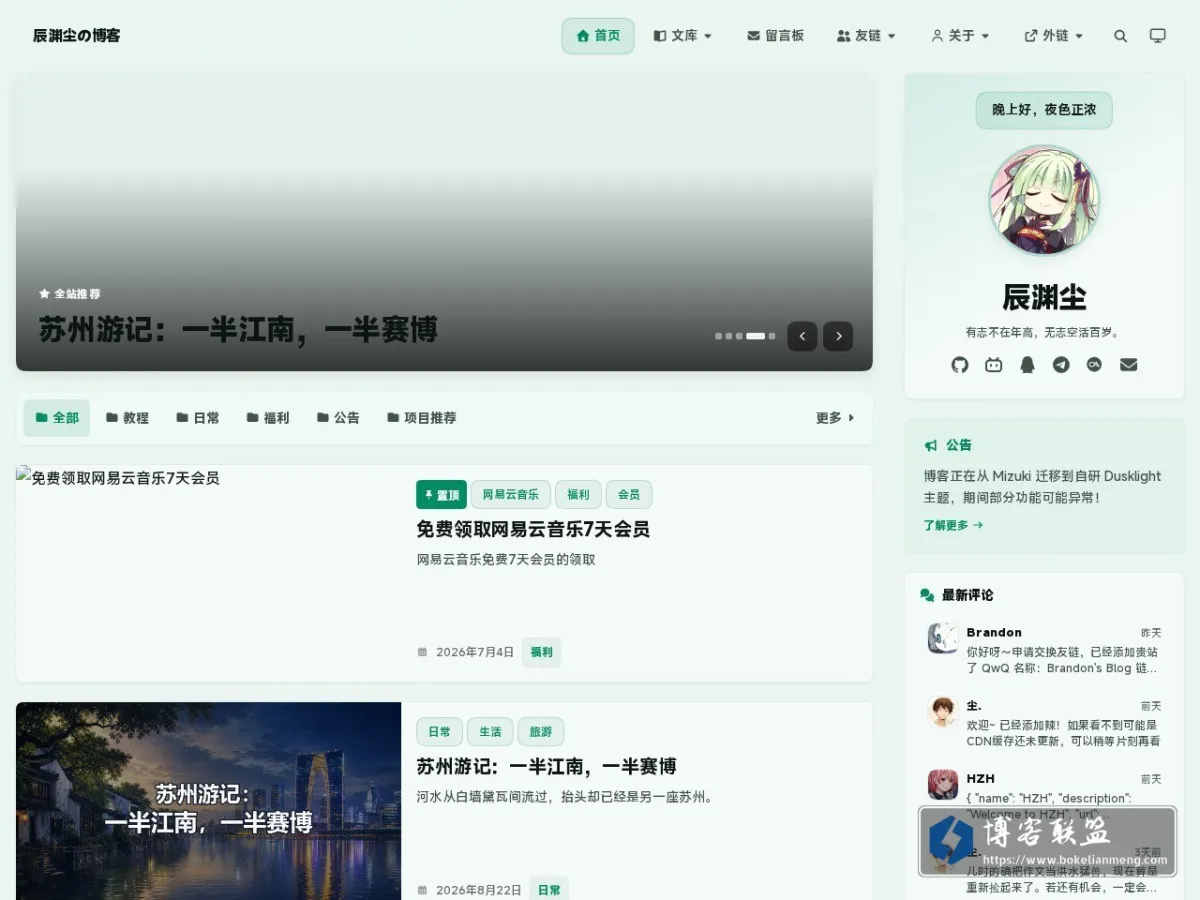The image size is (1200, 900).
Task: Open the Bilibili profile icon
Action: pyautogui.click(x=994, y=365)
